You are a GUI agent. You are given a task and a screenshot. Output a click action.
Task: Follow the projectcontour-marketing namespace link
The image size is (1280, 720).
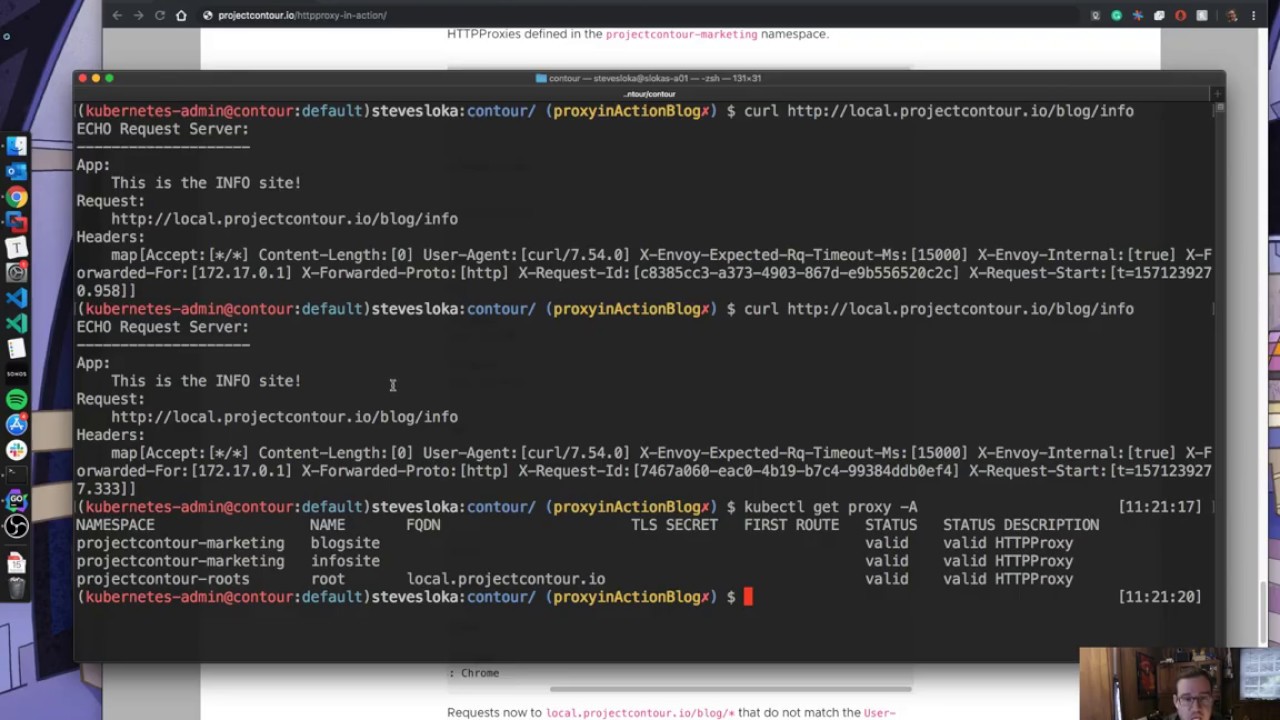[x=681, y=34]
